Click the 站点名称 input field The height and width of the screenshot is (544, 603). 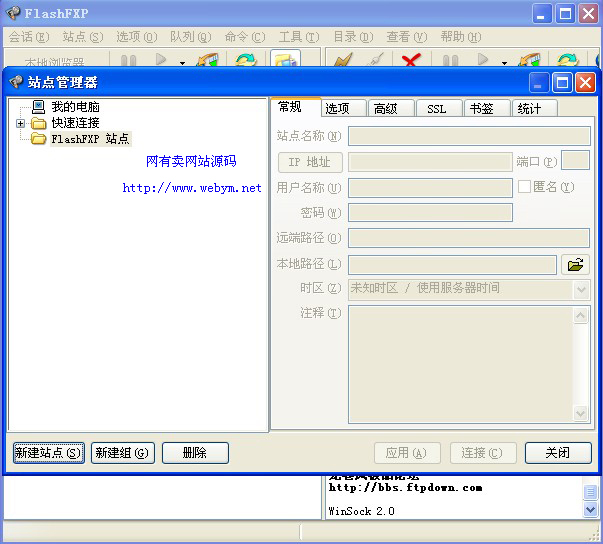point(469,136)
